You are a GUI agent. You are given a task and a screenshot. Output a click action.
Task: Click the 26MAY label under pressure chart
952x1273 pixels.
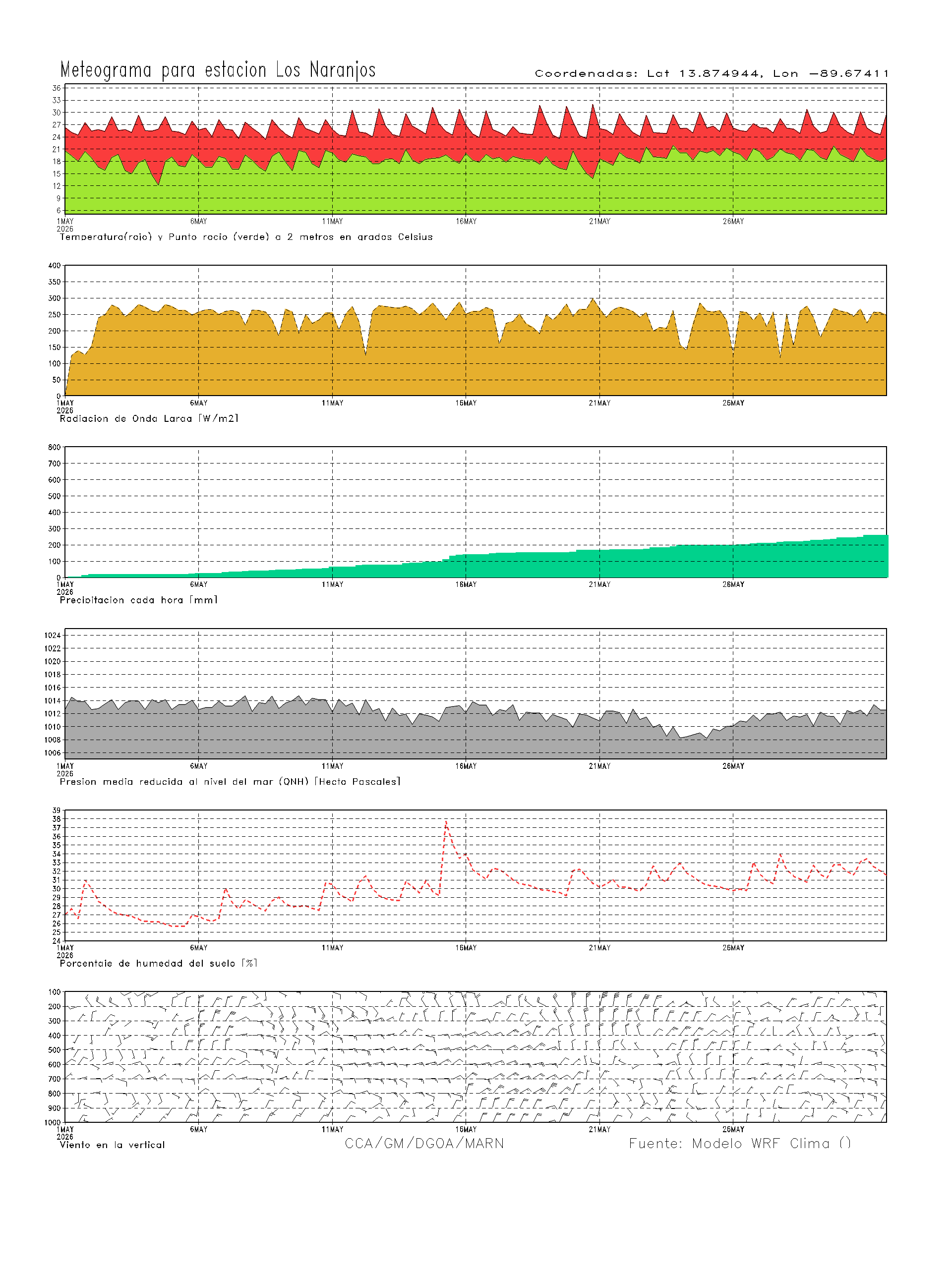[x=733, y=766]
